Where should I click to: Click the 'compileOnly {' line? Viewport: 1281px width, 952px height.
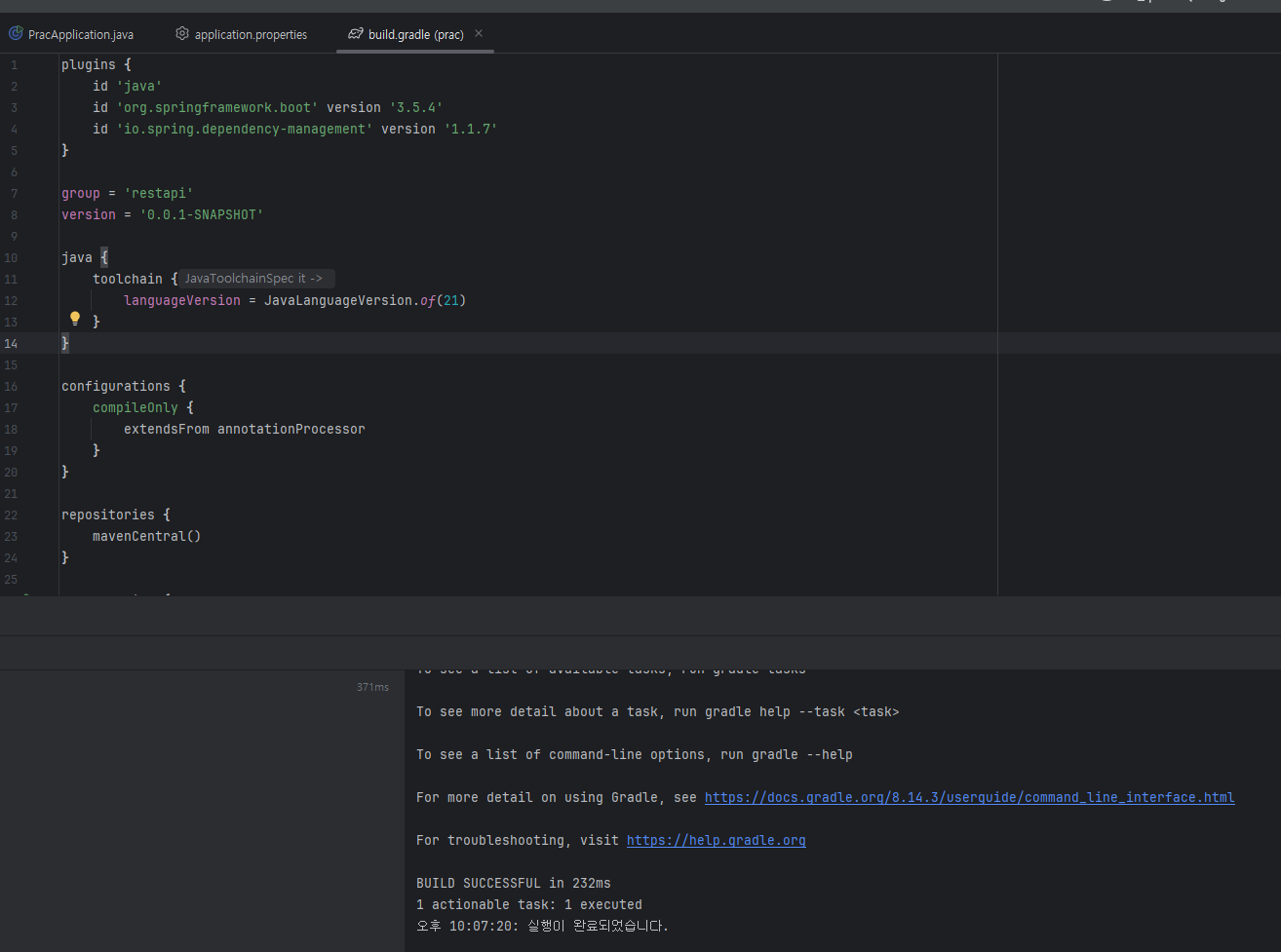pos(143,407)
